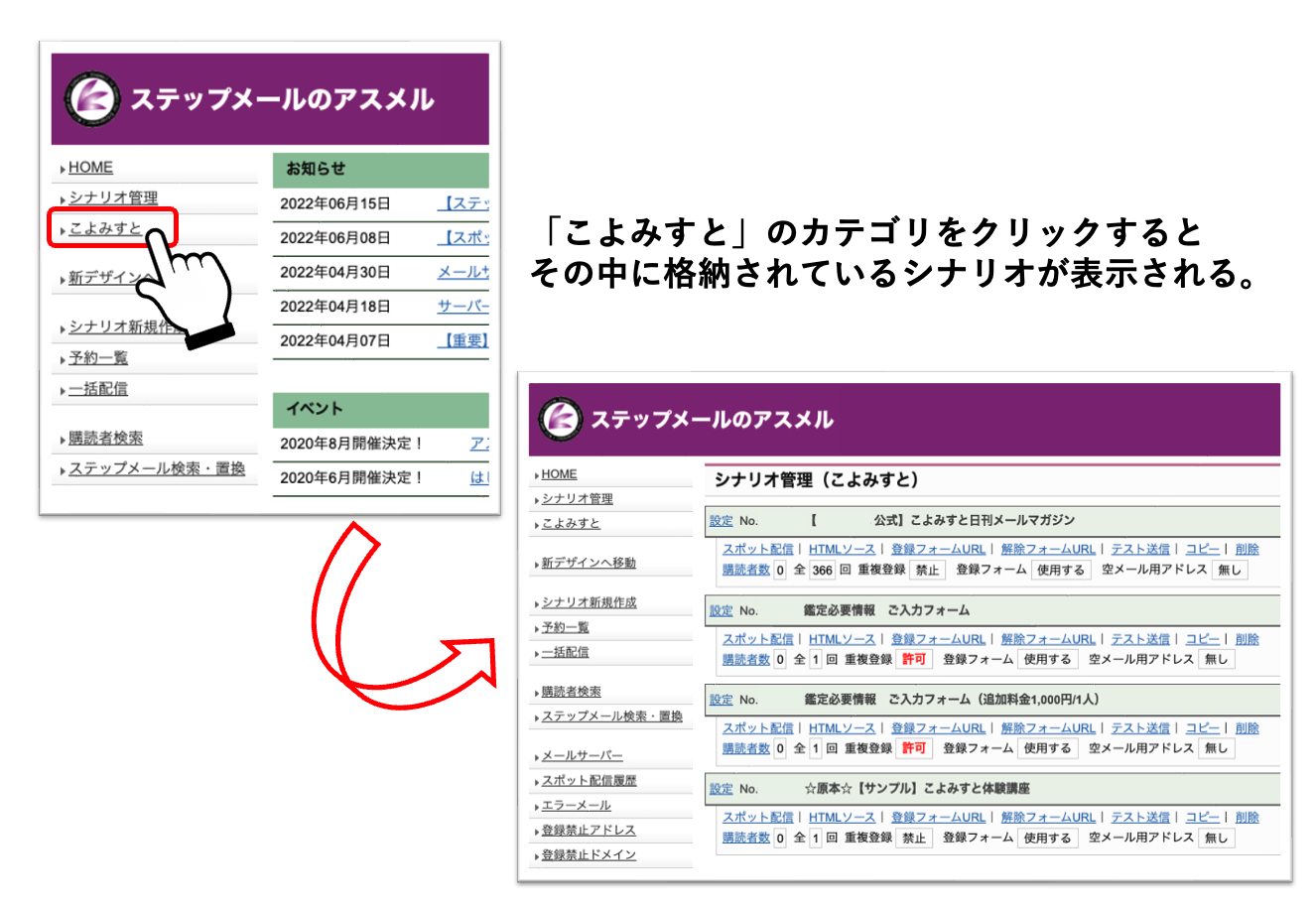Open 予約一覧 in the scenario page sidebar

(x=566, y=627)
